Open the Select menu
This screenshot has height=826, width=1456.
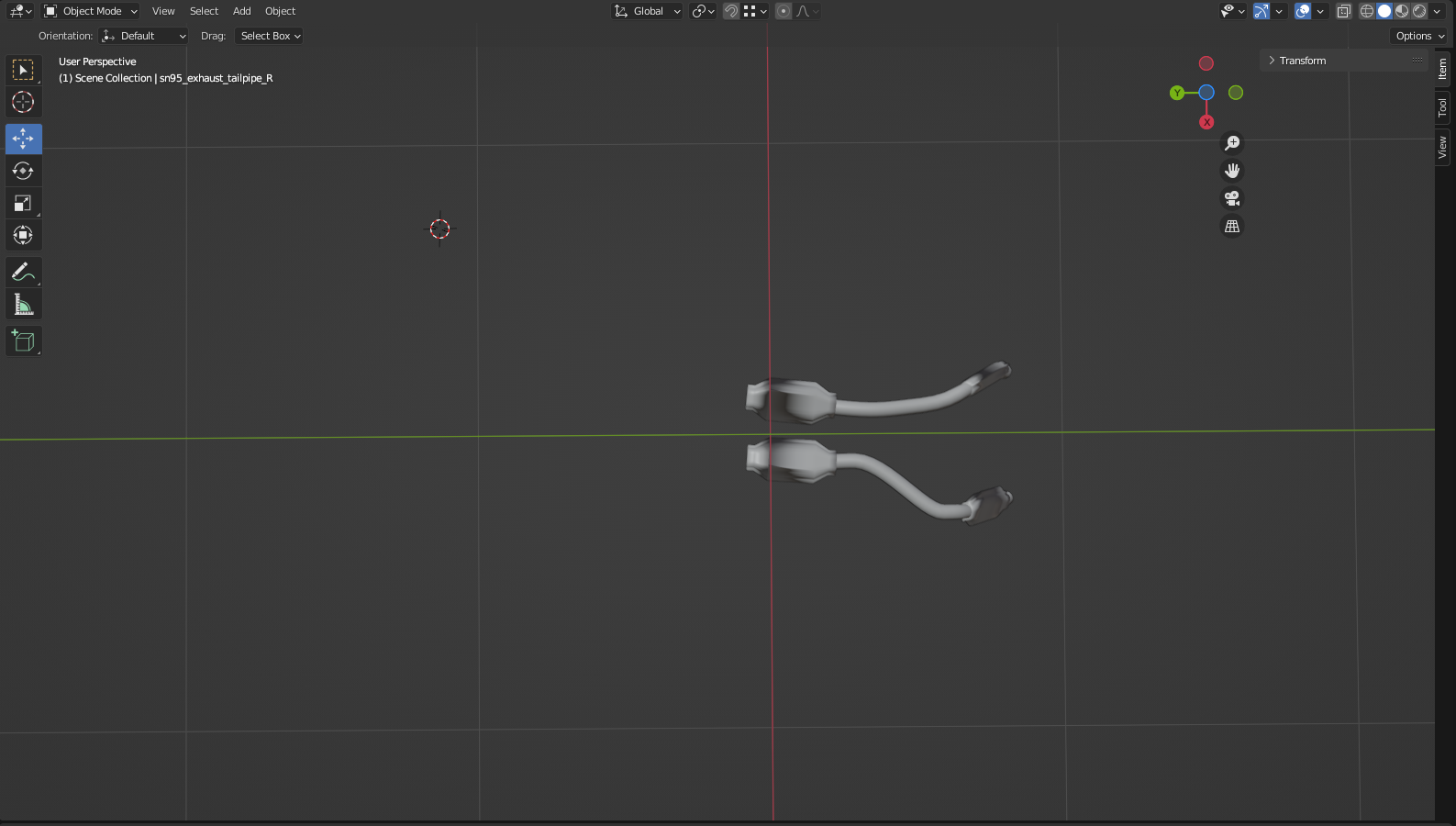(204, 11)
